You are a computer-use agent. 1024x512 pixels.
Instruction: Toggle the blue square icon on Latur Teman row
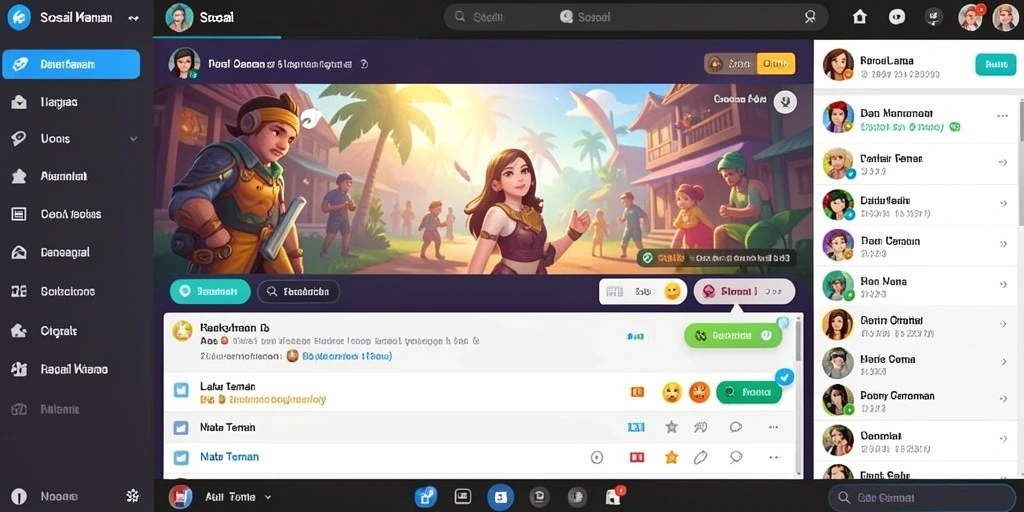coord(181,391)
